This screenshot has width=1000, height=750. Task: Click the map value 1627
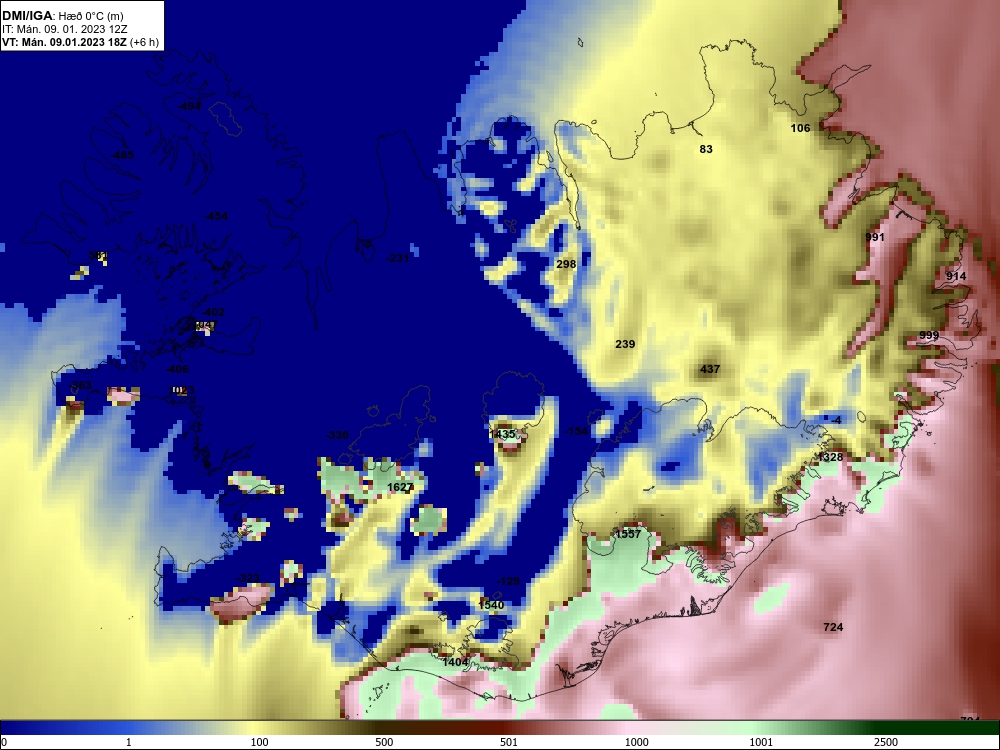click(401, 487)
